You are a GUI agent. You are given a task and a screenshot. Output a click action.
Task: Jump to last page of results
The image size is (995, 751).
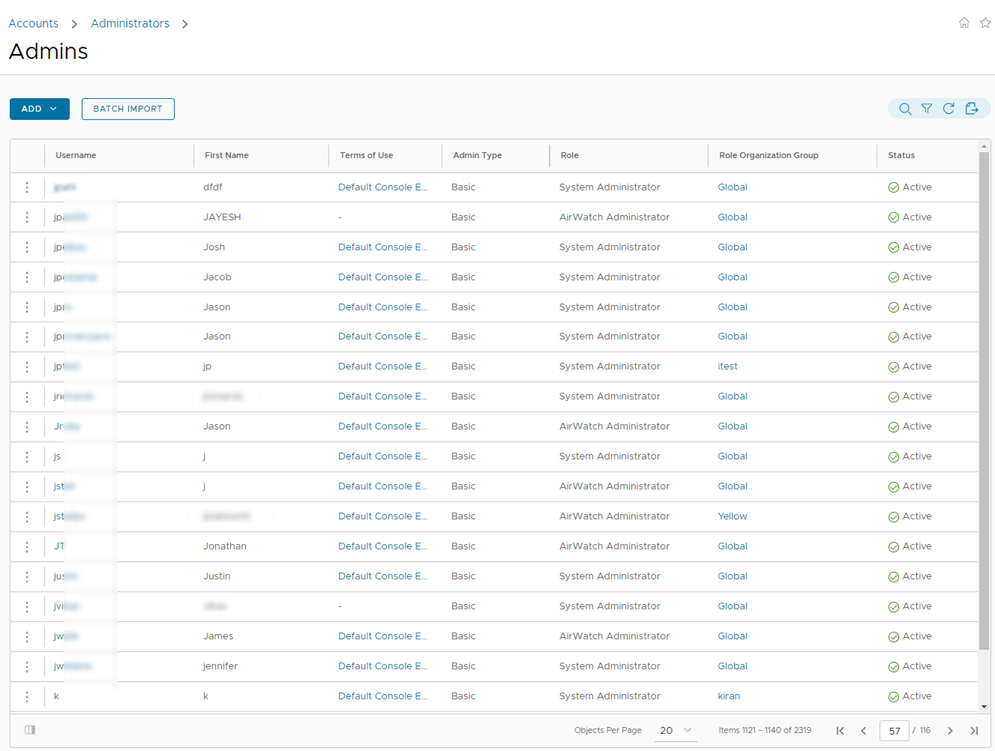973,731
